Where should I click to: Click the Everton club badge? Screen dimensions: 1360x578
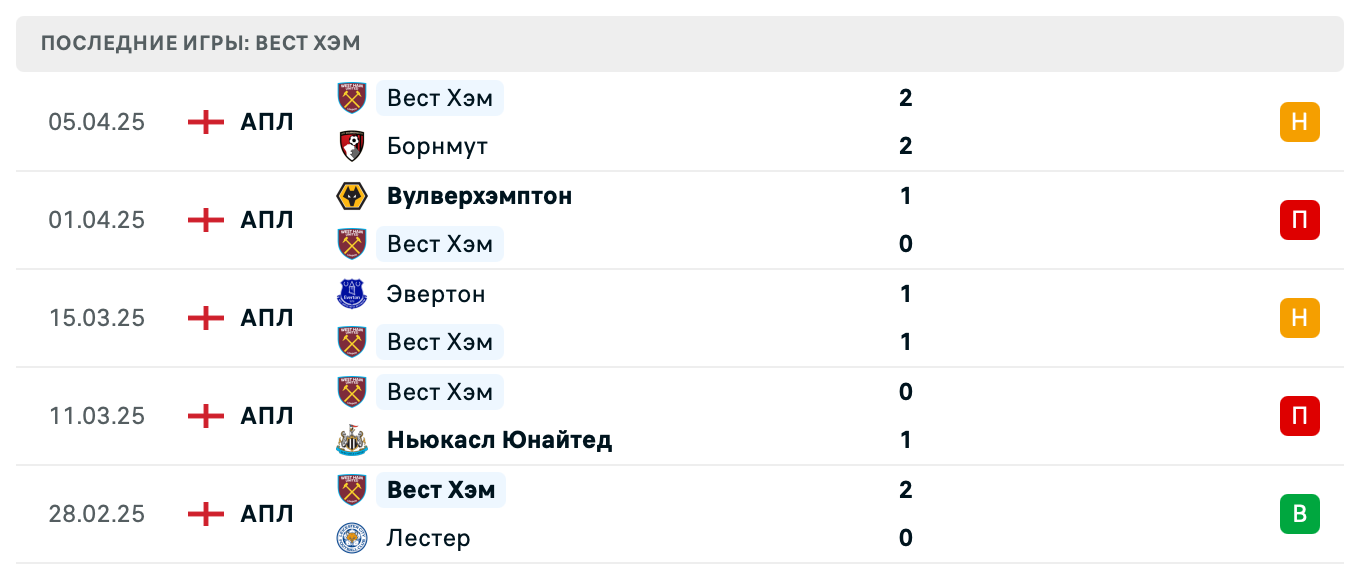pyautogui.click(x=351, y=294)
